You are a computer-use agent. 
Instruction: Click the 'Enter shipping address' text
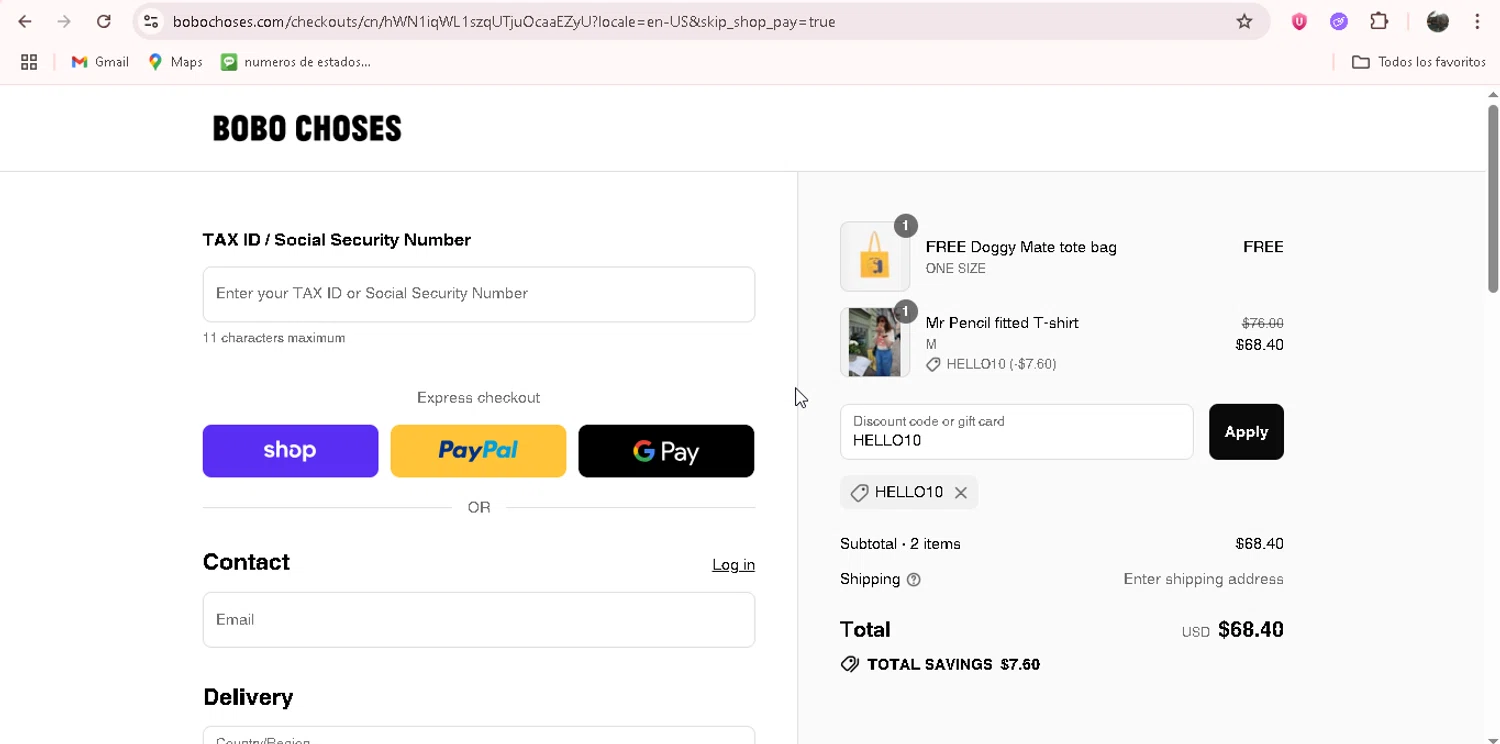pyautogui.click(x=1203, y=579)
